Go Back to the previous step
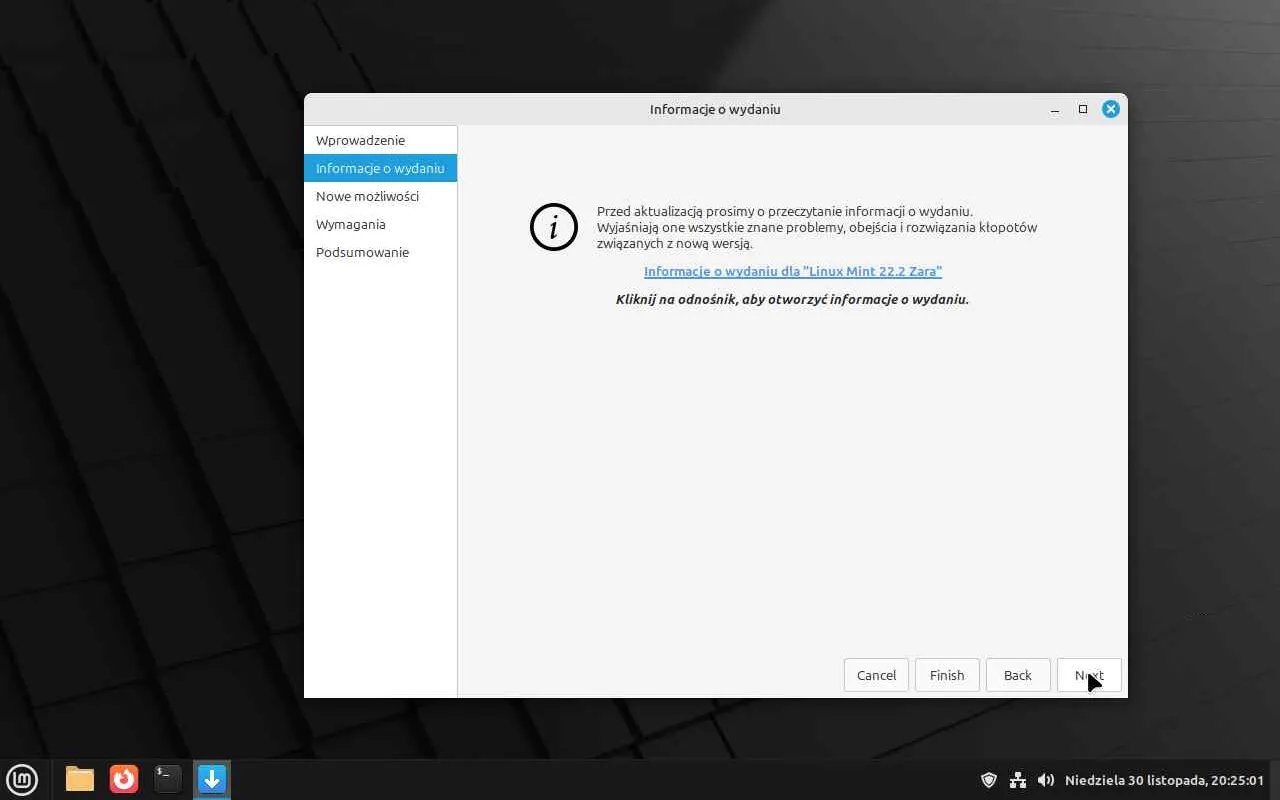The width and height of the screenshot is (1280, 800). coord(1018,675)
